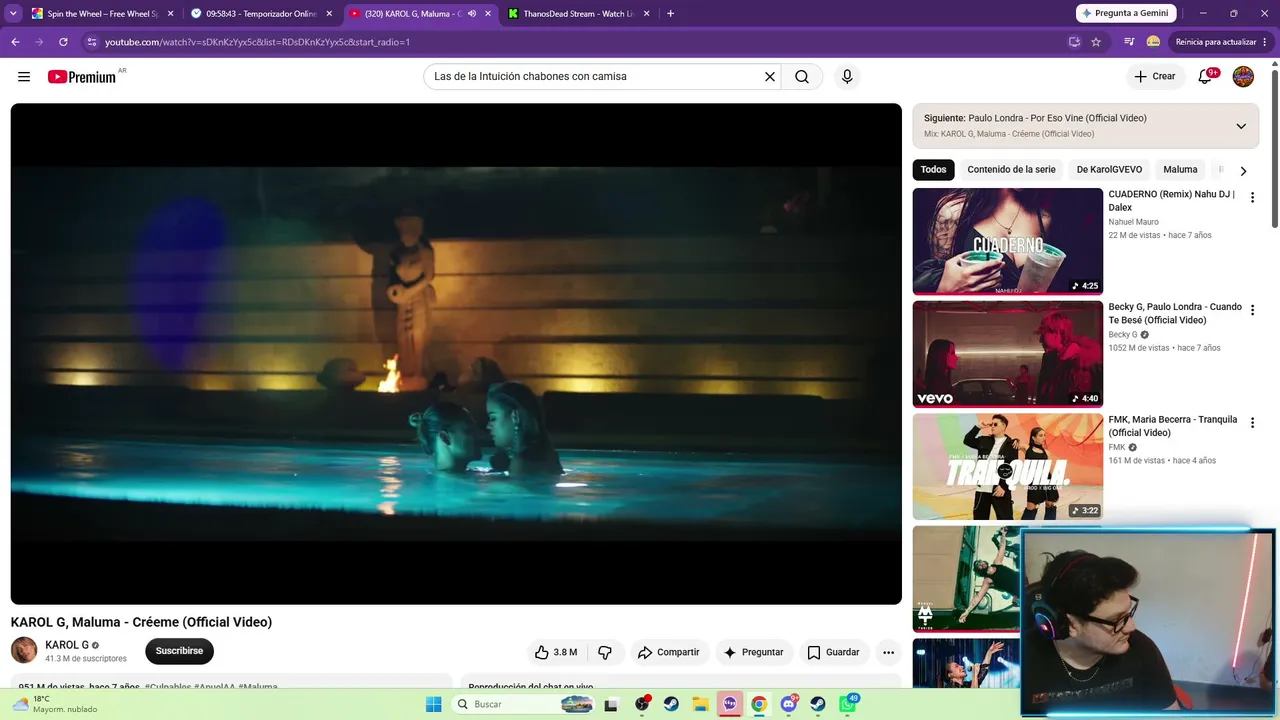Dislike the Créeme video
The height and width of the screenshot is (720, 1280).
605,652
